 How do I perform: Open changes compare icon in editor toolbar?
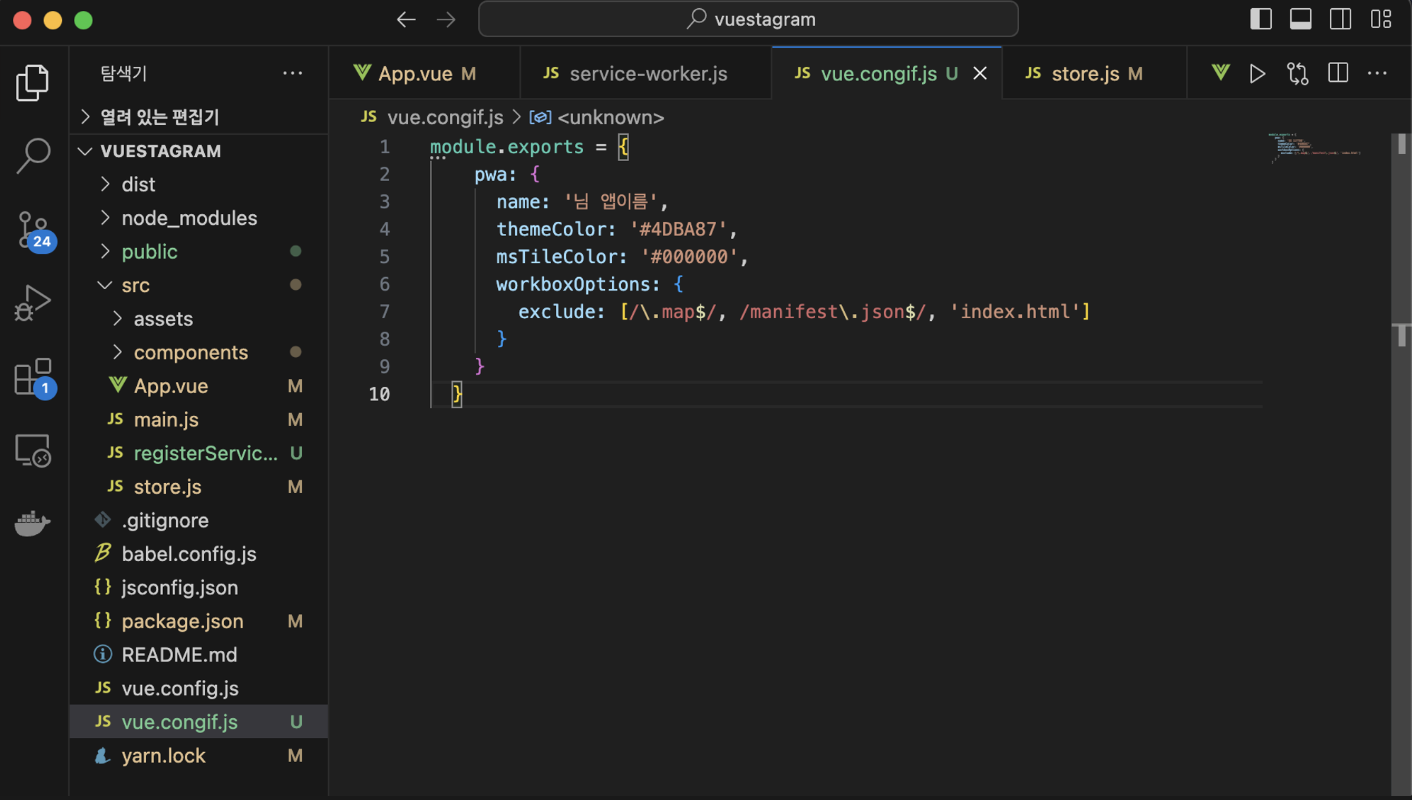pyautogui.click(x=1298, y=73)
